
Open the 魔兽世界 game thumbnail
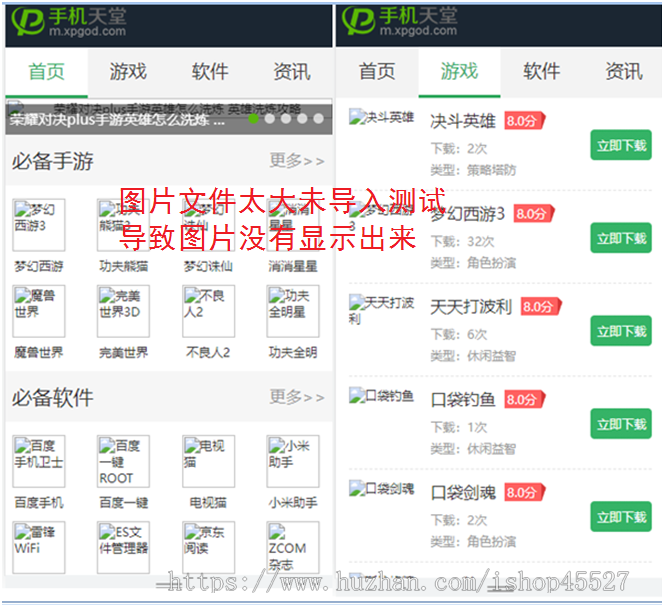[x=39, y=311]
